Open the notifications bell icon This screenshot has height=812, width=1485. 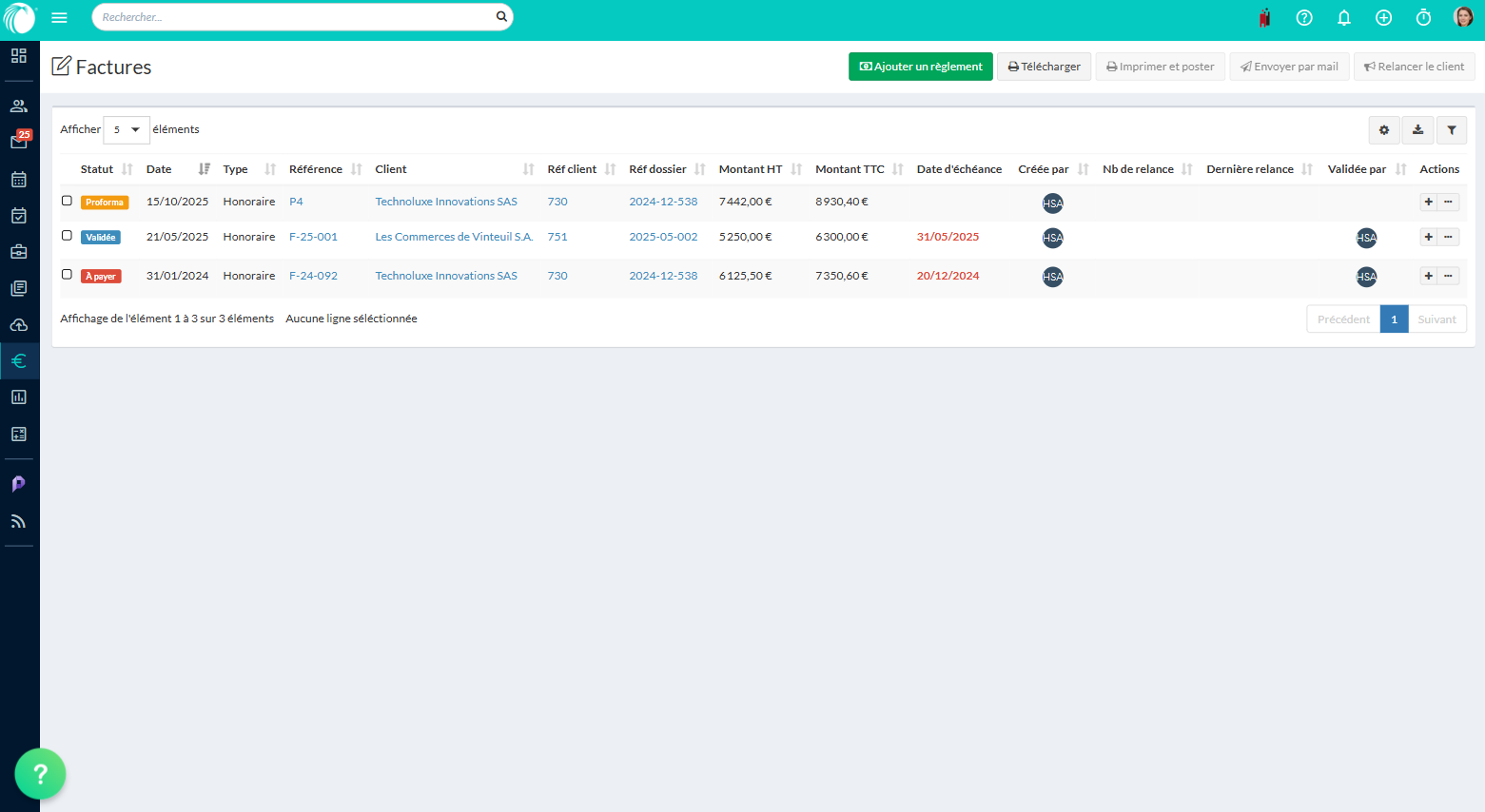(x=1344, y=17)
